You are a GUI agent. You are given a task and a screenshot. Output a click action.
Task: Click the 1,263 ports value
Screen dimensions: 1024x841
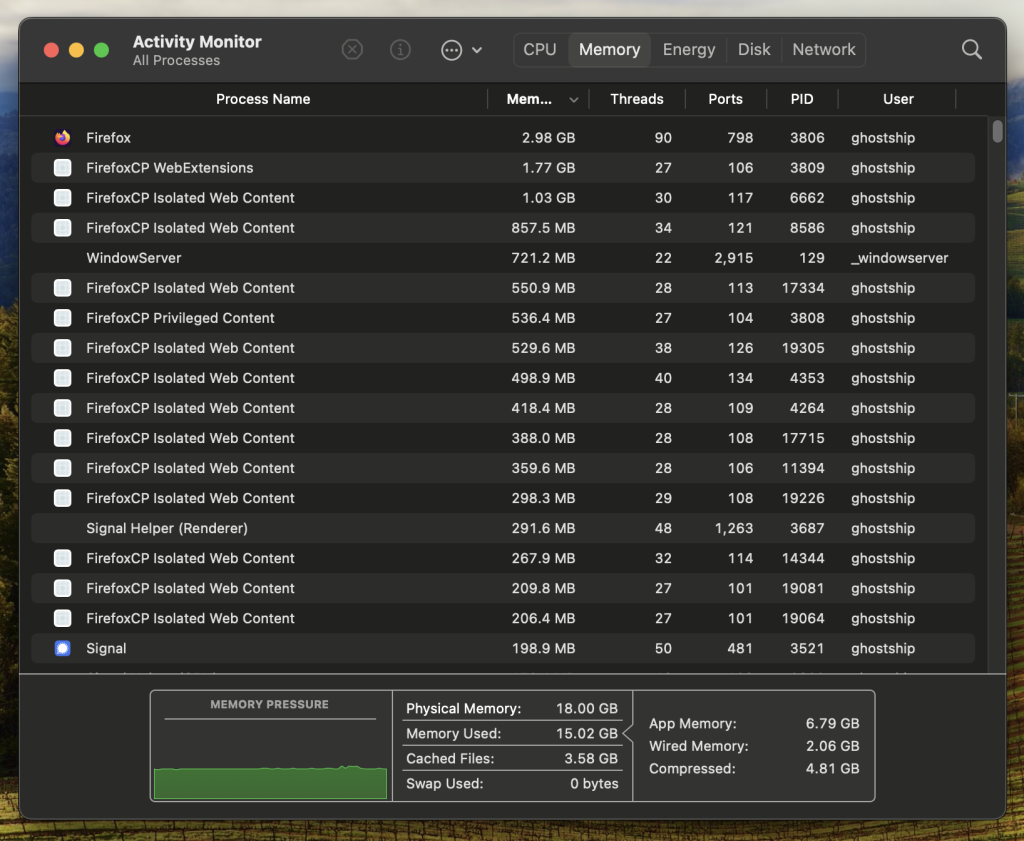tap(733, 528)
